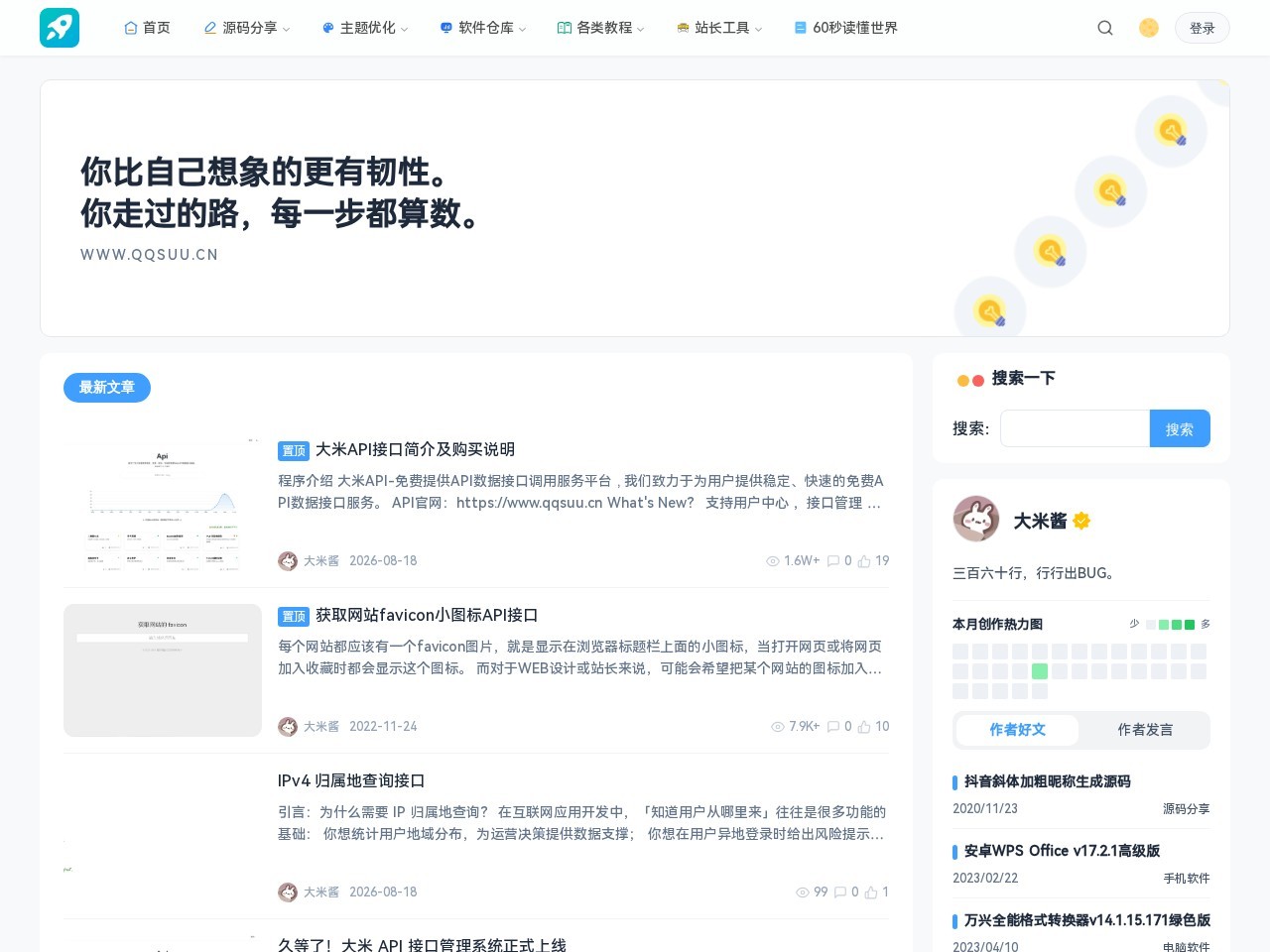Click the rocket site logo
Image resolution: width=1270 pixels, height=952 pixels.
[60, 28]
